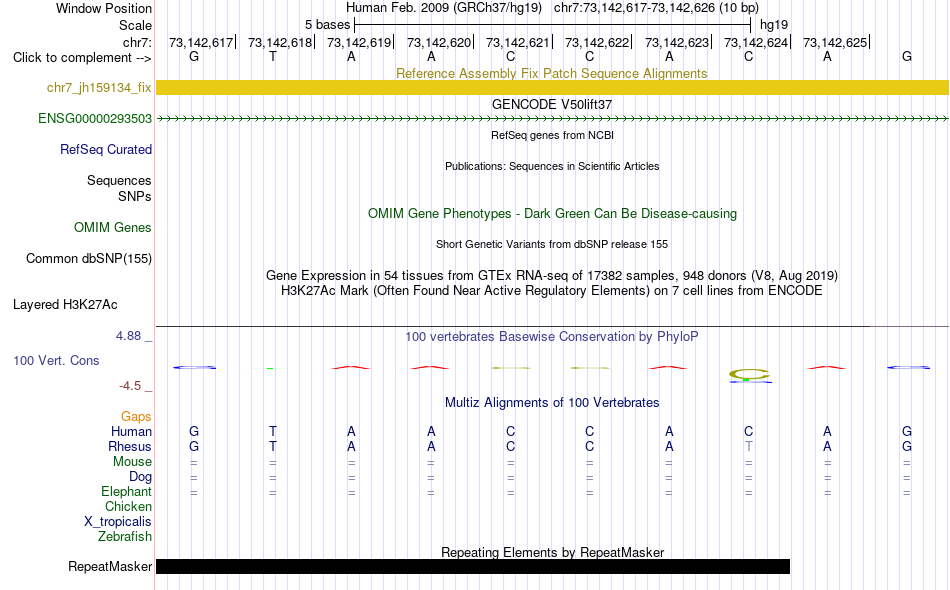The width and height of the screenshot is (950, 590).
Task: Open the OMIM Genes track label
Action: click(112, 228)
